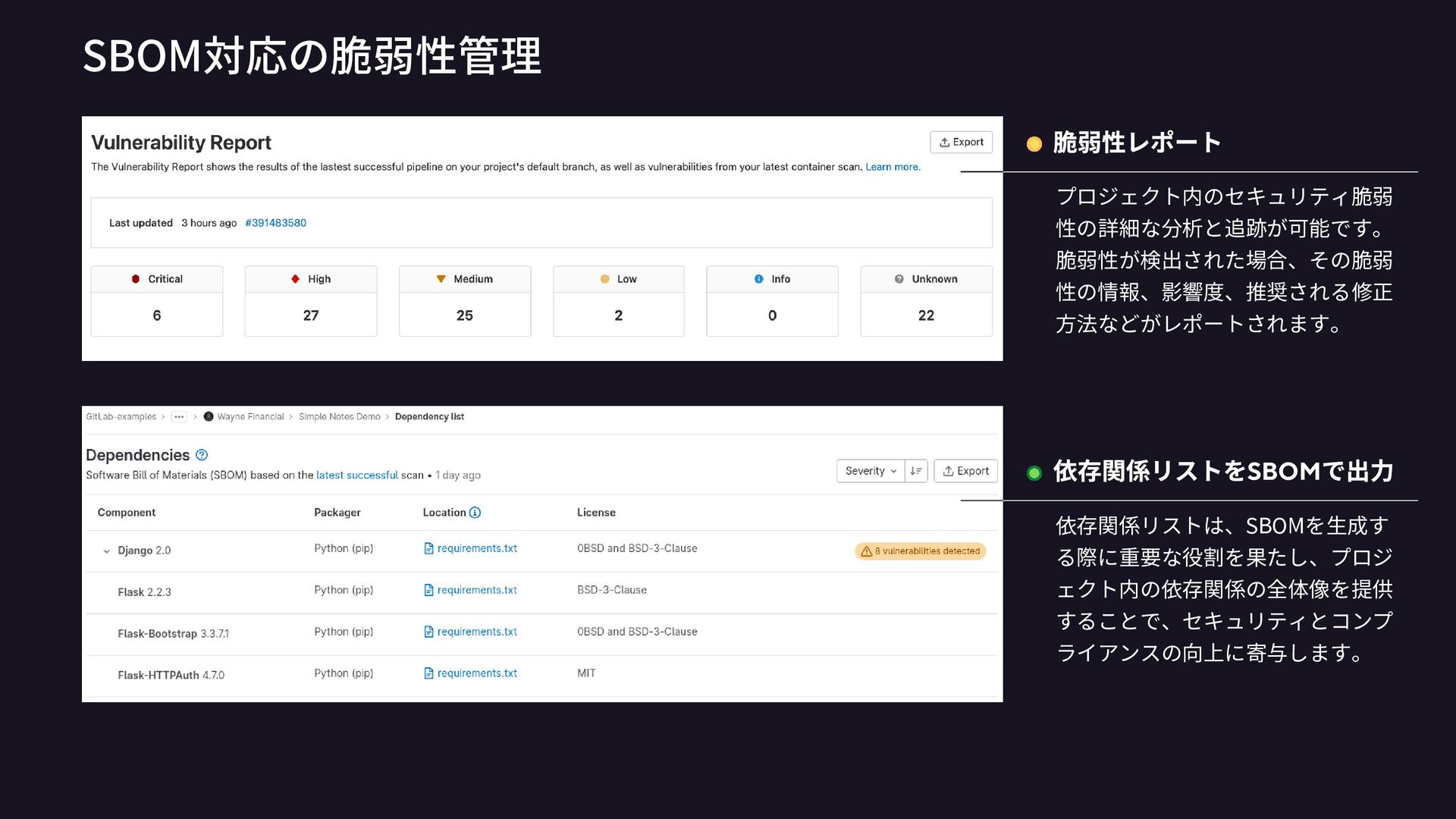Export the Vulnerability Report
The width and height of the screenshot is (1456, 819).
click(x=961, y=142)
